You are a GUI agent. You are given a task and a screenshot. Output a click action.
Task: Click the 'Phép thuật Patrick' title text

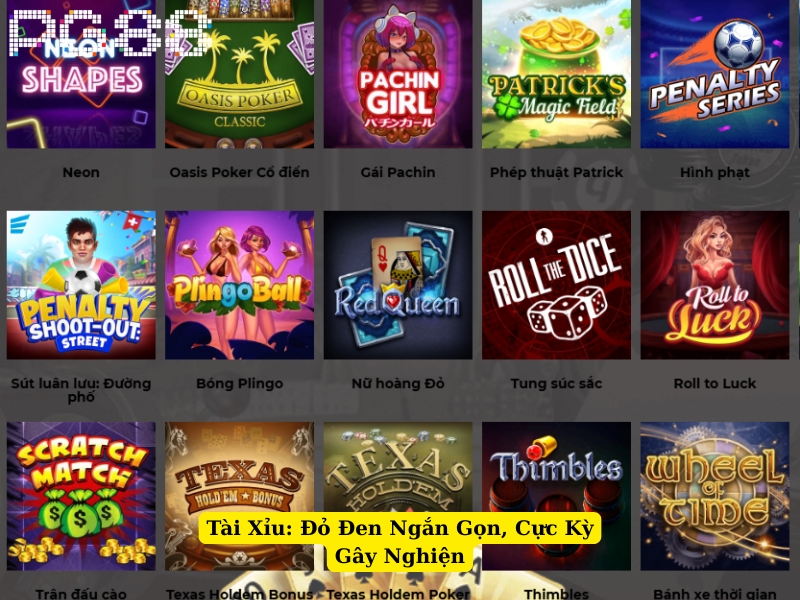tap(556, 172)
